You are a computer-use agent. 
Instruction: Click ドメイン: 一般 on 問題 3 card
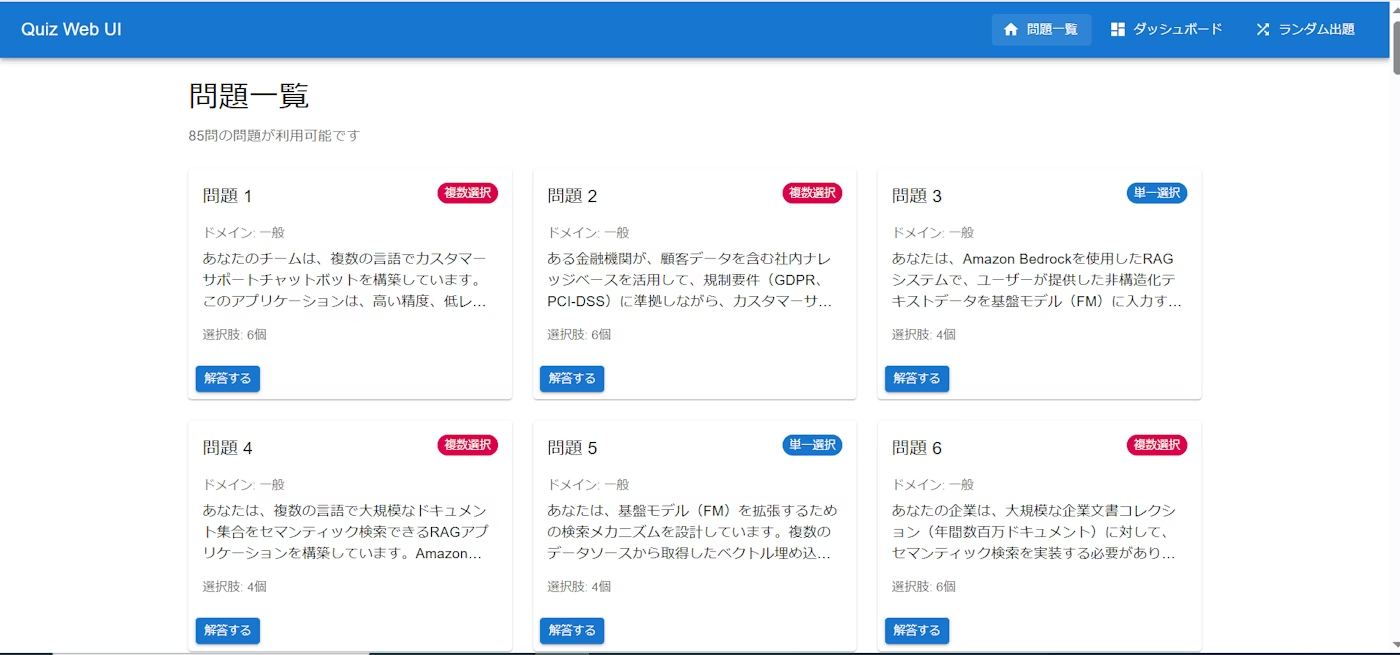coord(933,232)
